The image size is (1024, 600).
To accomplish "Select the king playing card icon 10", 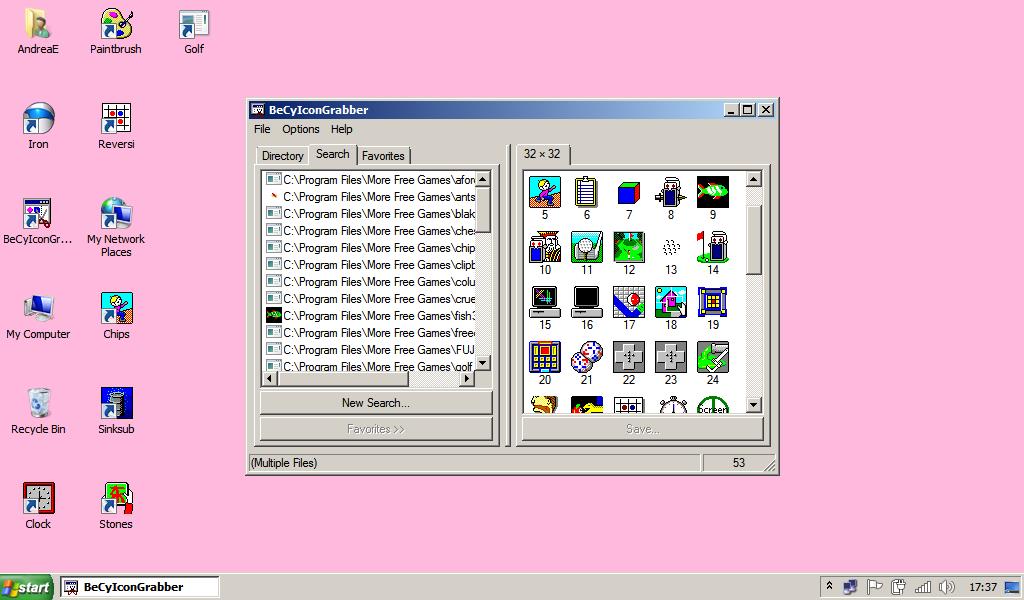I will click(544, 246).
